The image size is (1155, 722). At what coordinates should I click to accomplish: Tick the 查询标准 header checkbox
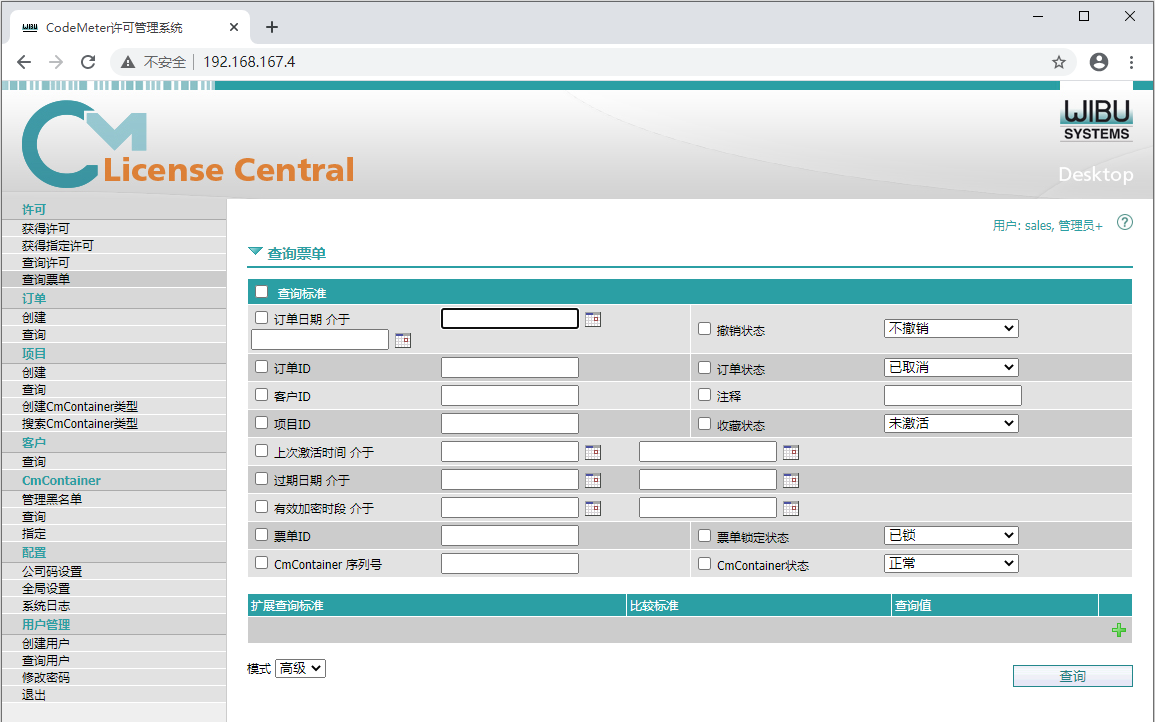[261, 292]
